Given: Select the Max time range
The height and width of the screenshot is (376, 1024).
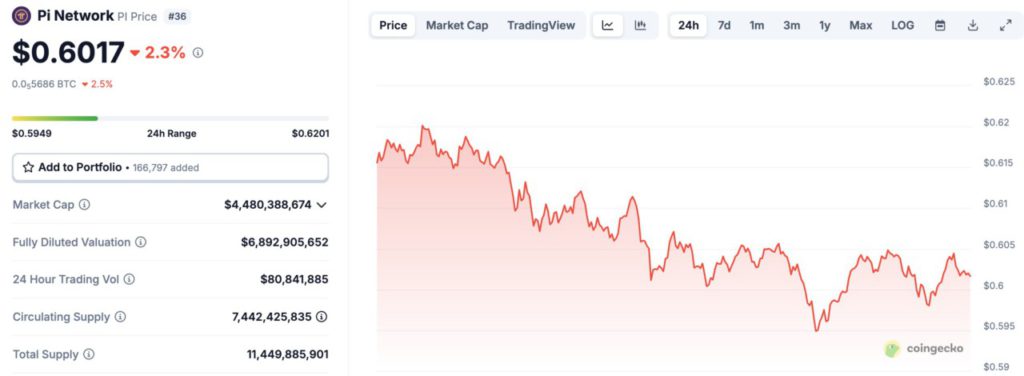Looking at the screenshot, I should tap(861, 25).
